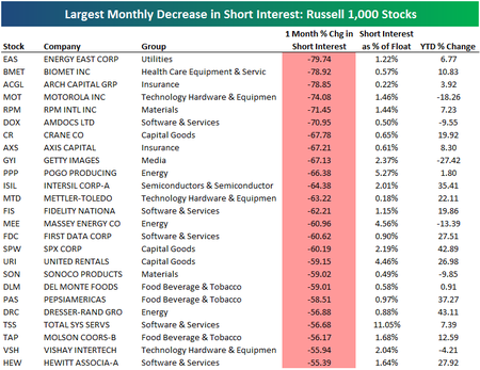This screenshot has height=370, width=480.
Task: Click the YTD % Change header
Action: coord(448,46)
